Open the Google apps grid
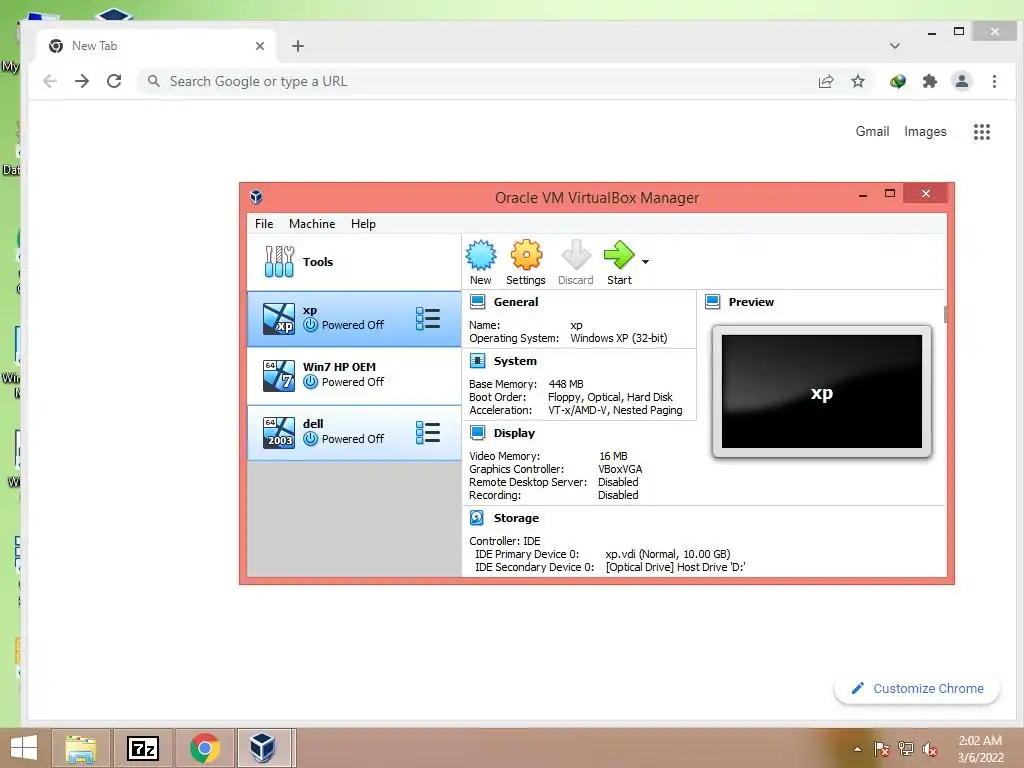 point(982,132)
